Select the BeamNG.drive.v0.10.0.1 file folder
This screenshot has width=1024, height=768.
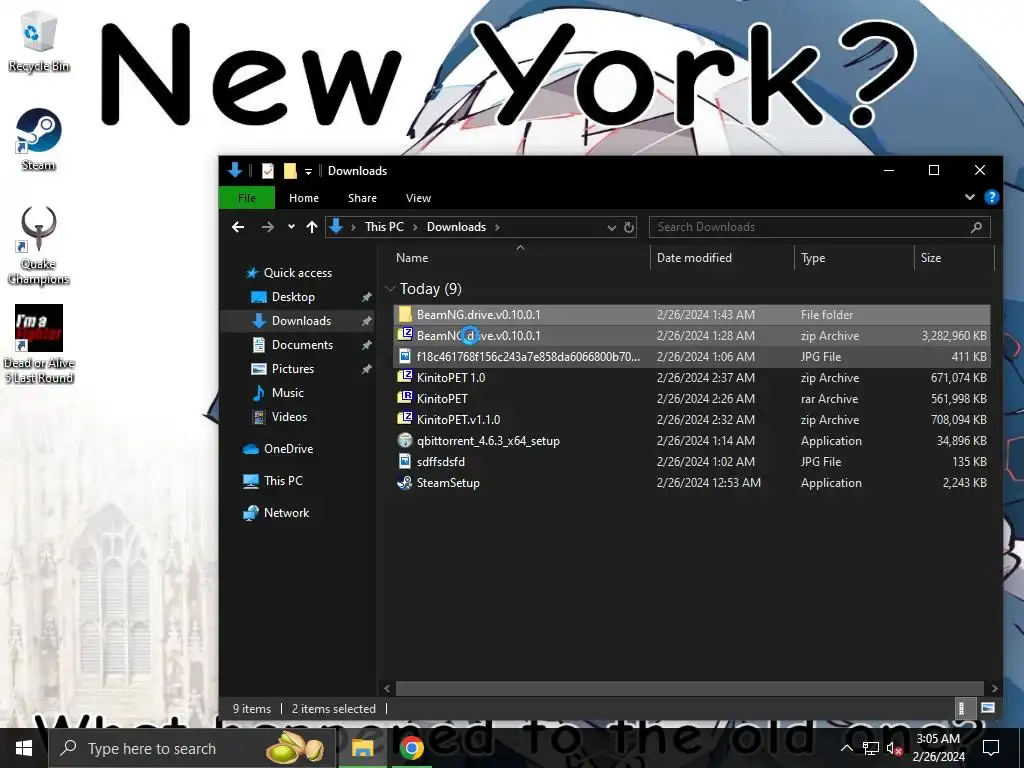692,315
